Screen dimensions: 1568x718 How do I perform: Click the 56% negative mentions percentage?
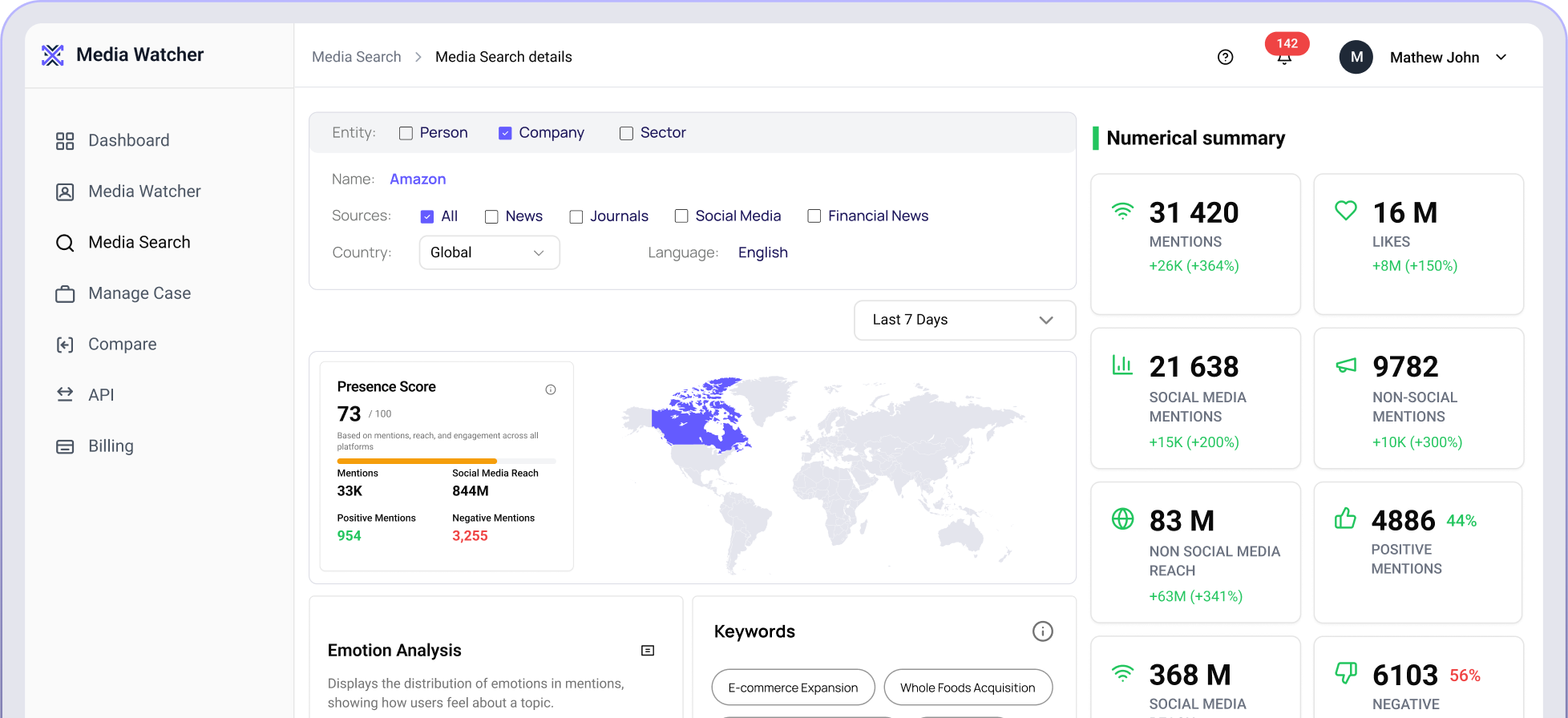(x=1465, y=676)
